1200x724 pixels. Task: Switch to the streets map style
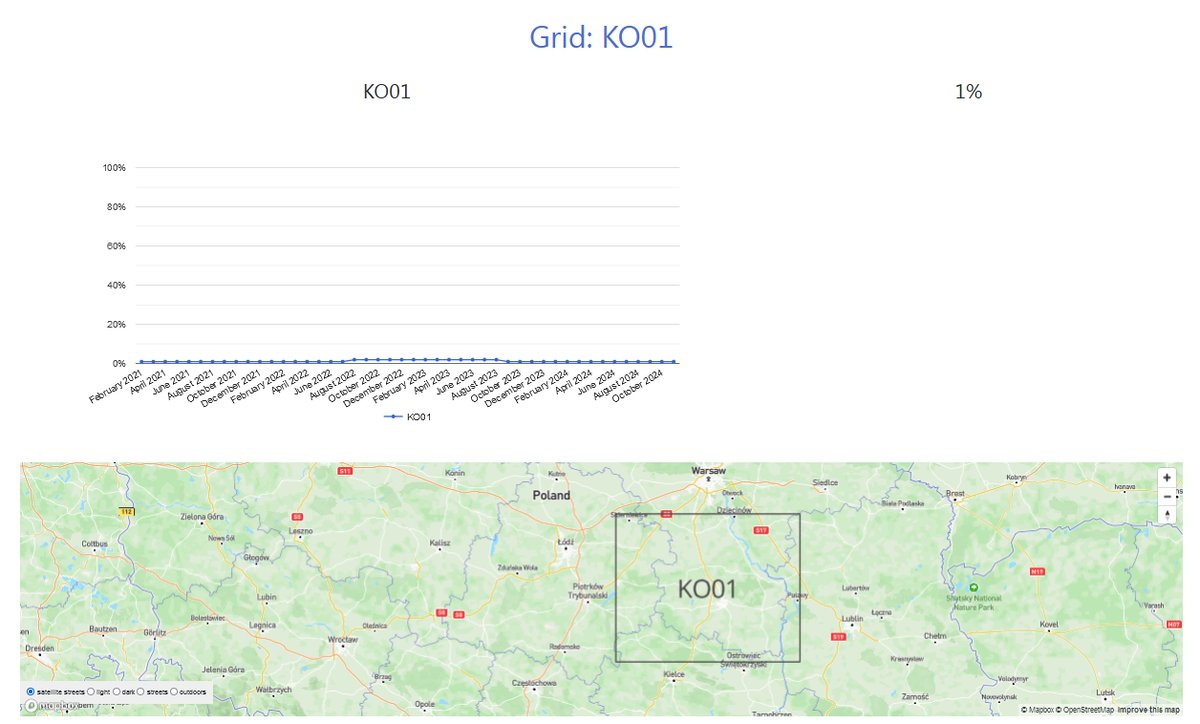[x=140, y=691]
